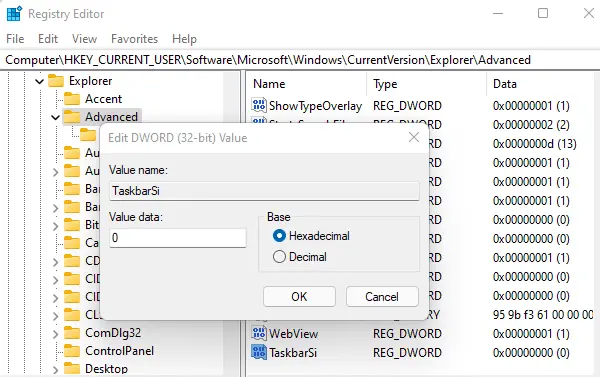This screenshot has height=377, width=600.
Task: Click the Desktop folder icon
Action: [72, 369]
